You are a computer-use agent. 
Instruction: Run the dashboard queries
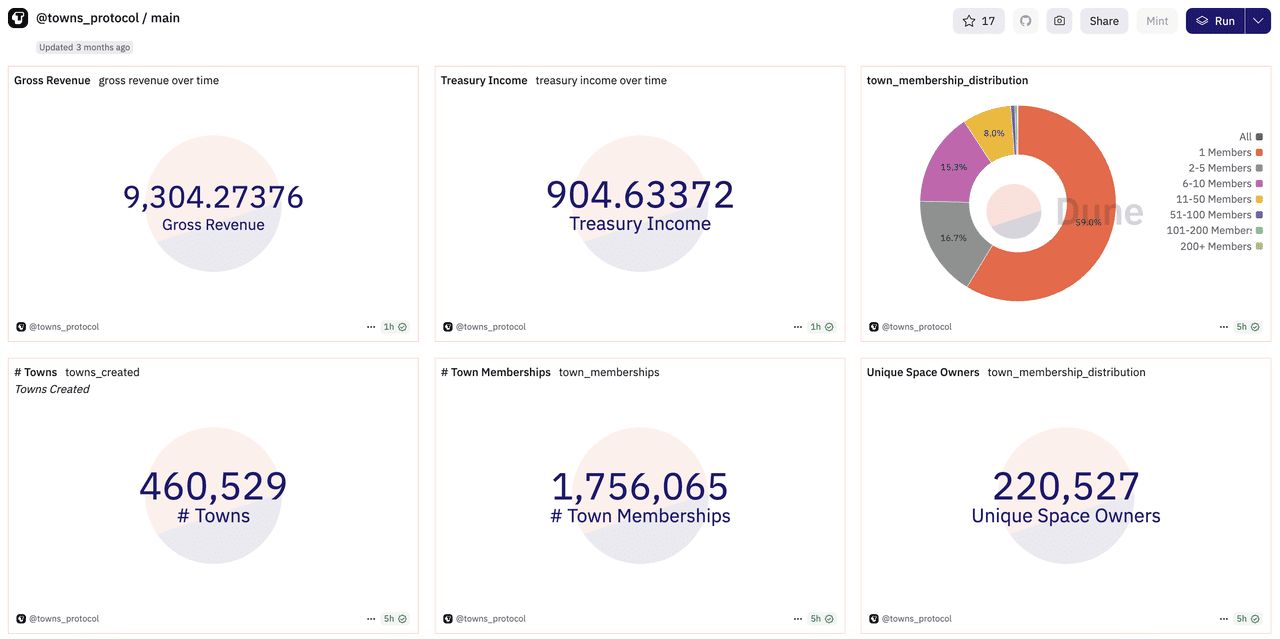point(1215,21)
